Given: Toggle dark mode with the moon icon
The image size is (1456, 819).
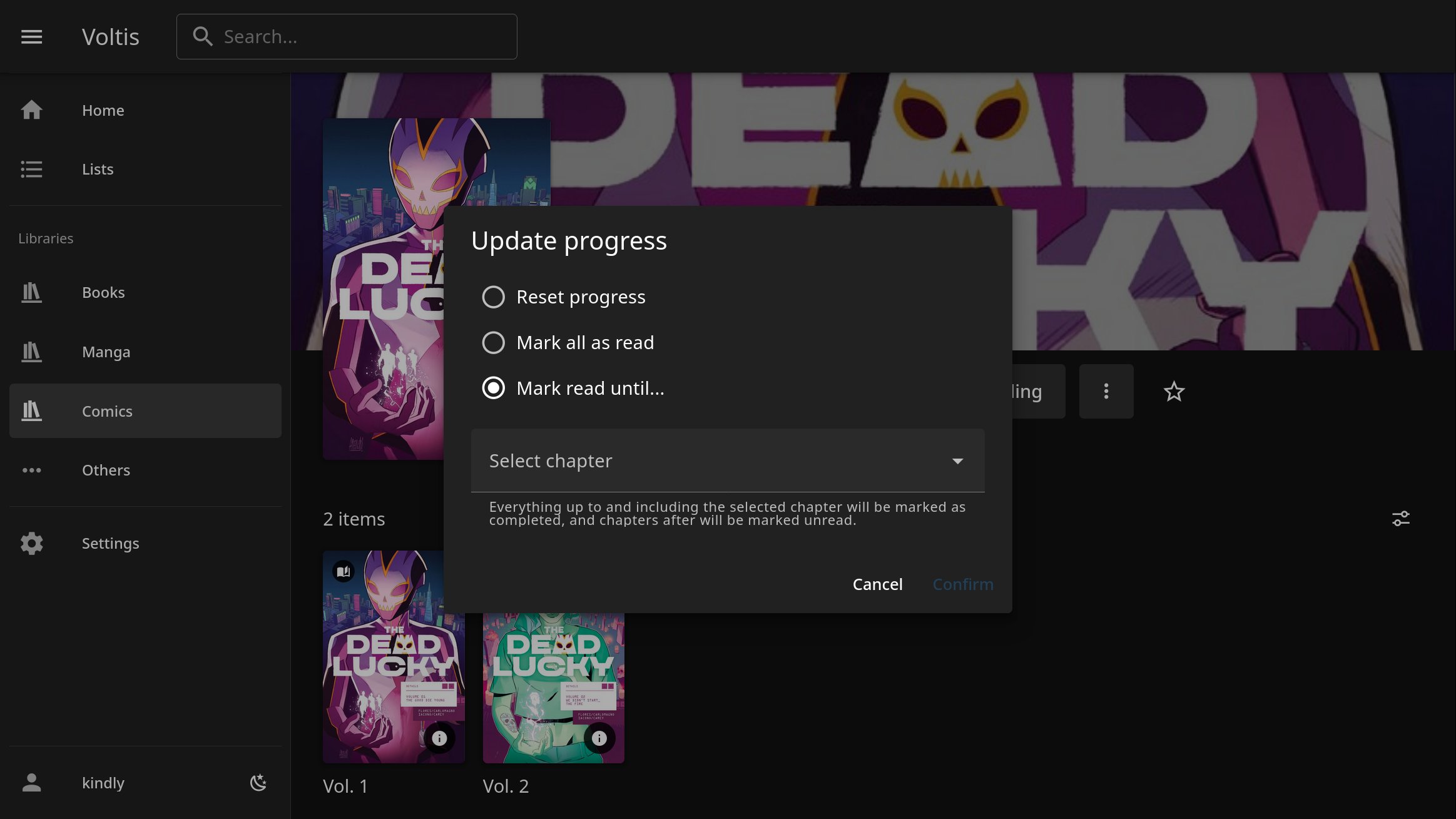Looking at the screenshot, I should tap(258, 782).
